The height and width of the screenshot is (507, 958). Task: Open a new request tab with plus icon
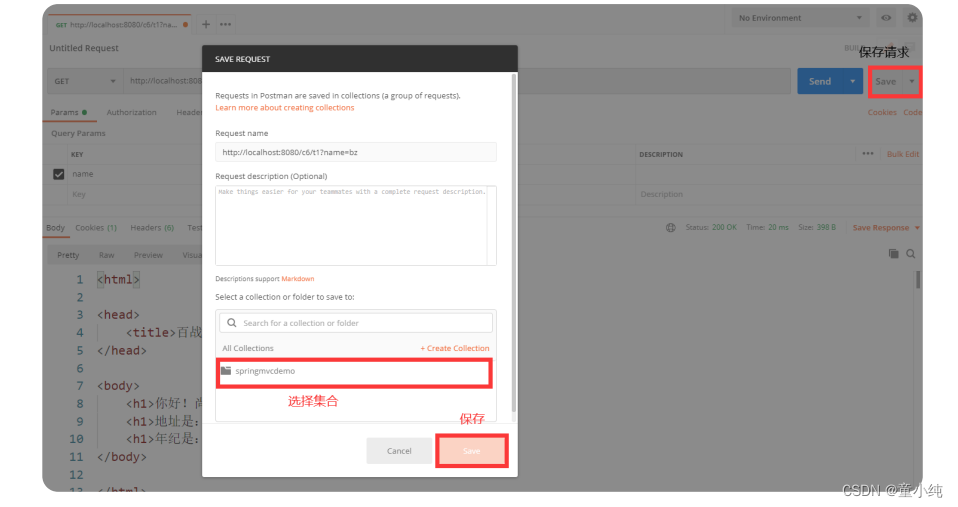tap(206, 24)
